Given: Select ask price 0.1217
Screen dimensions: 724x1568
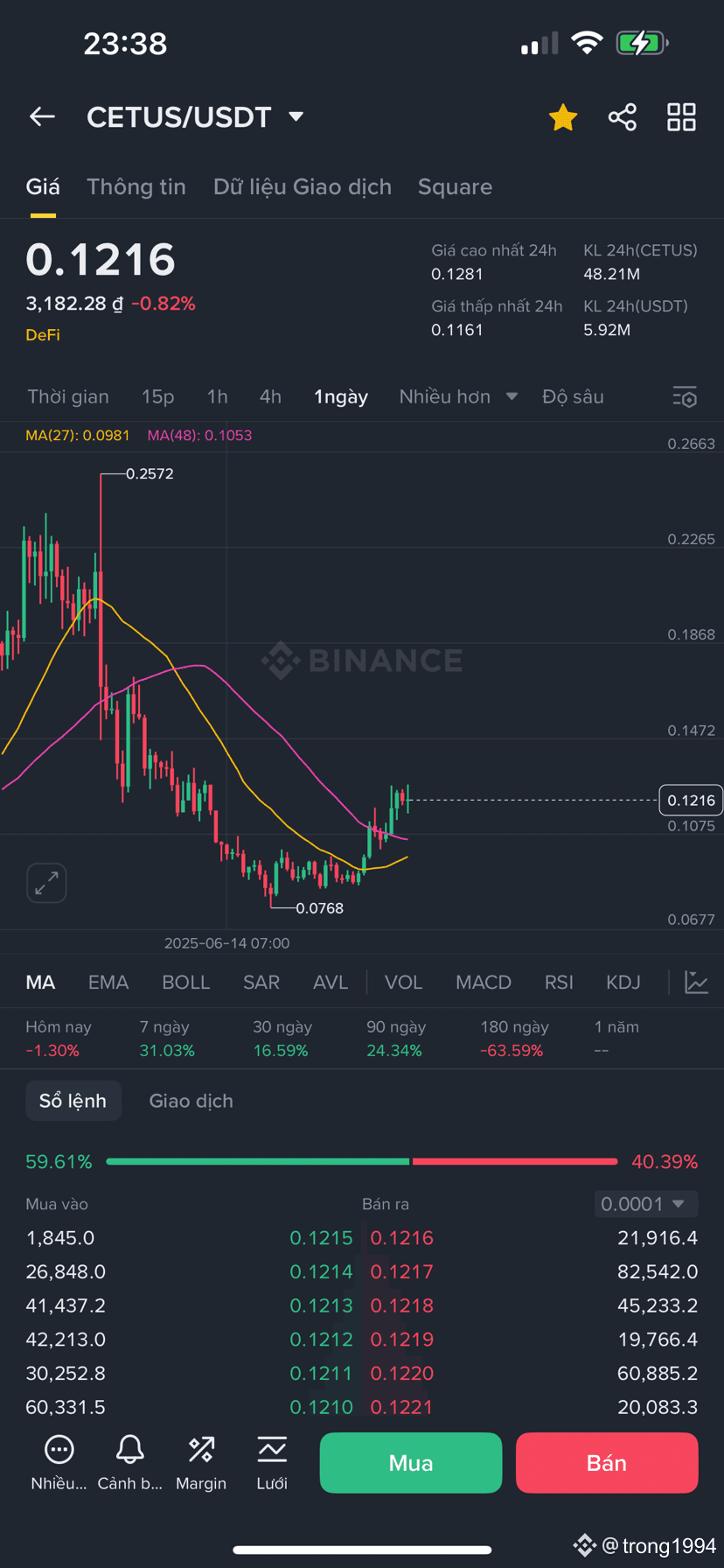Looking at the screenshot, I should (x=402, y=1271).
